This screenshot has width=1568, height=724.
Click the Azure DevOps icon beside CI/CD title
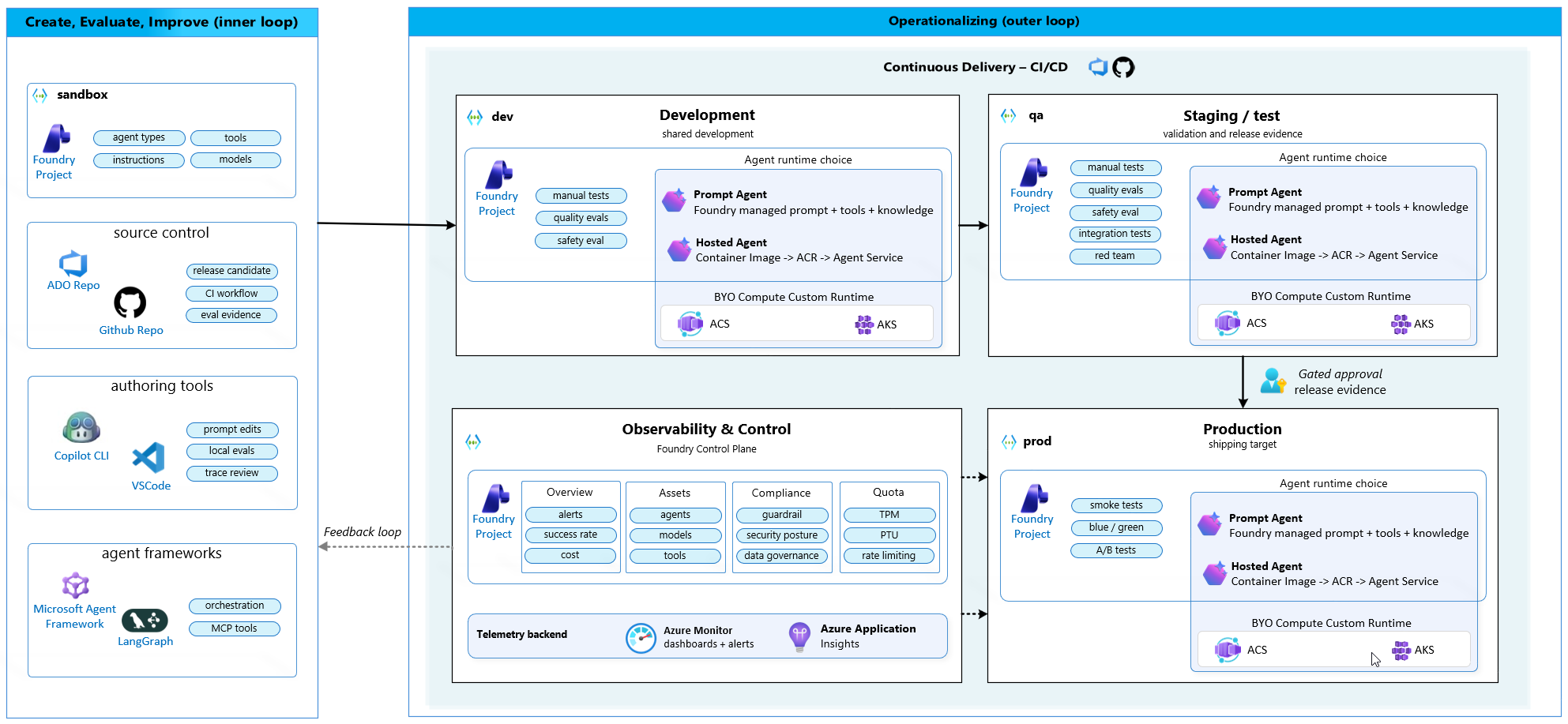[x=1098, y=67]
